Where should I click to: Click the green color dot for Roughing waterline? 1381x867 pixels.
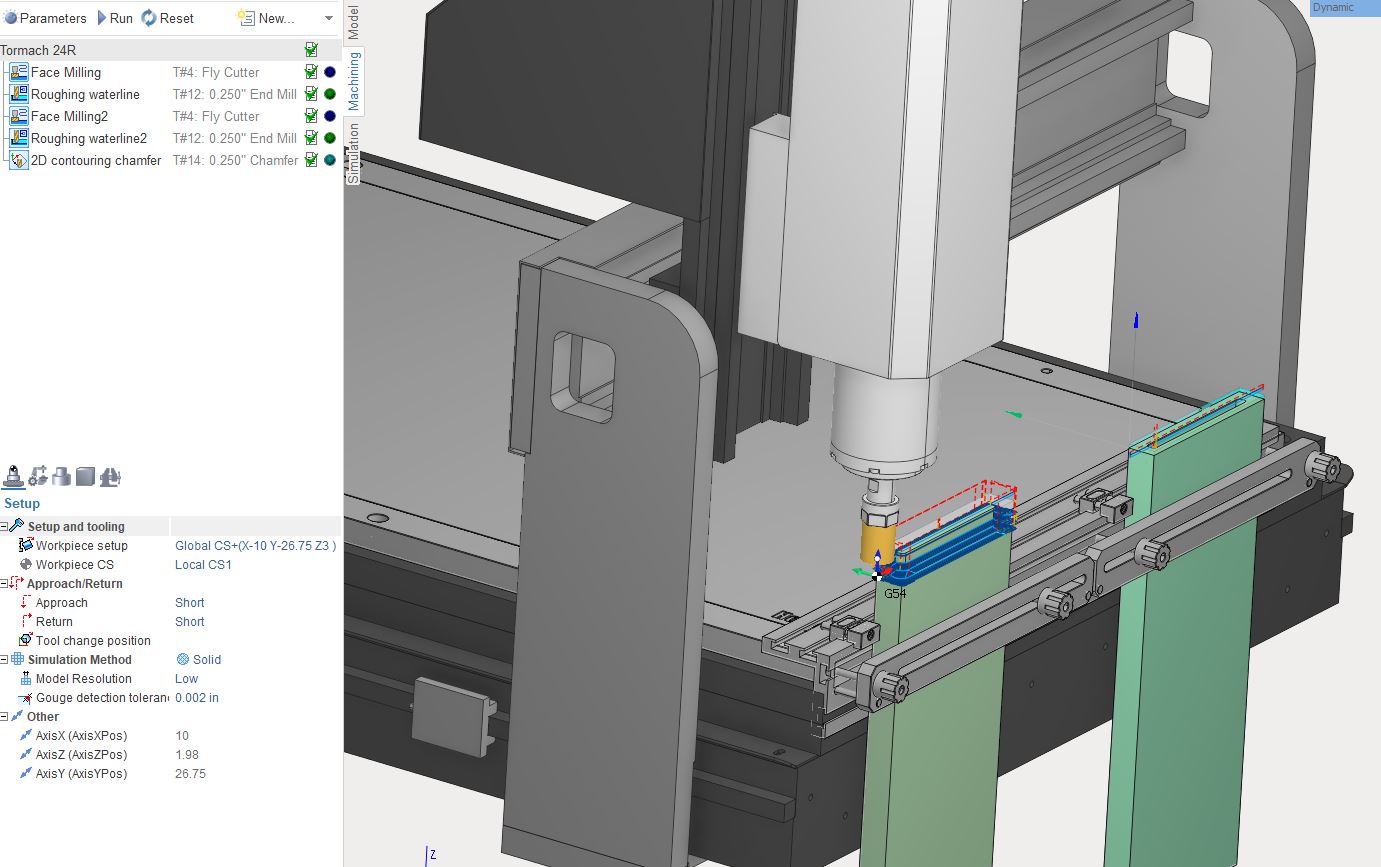tap(330, 94)
